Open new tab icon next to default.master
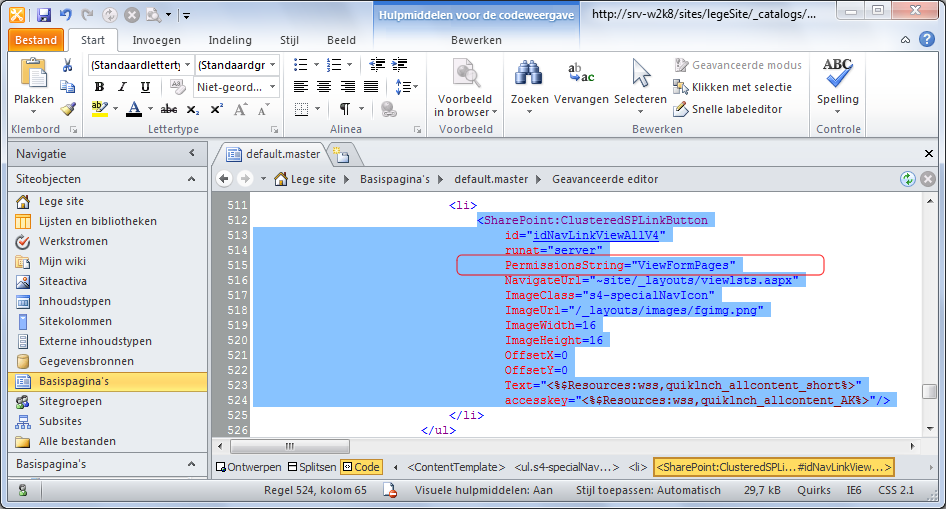This screenshot has height=509, width=946. click(341, 154)
